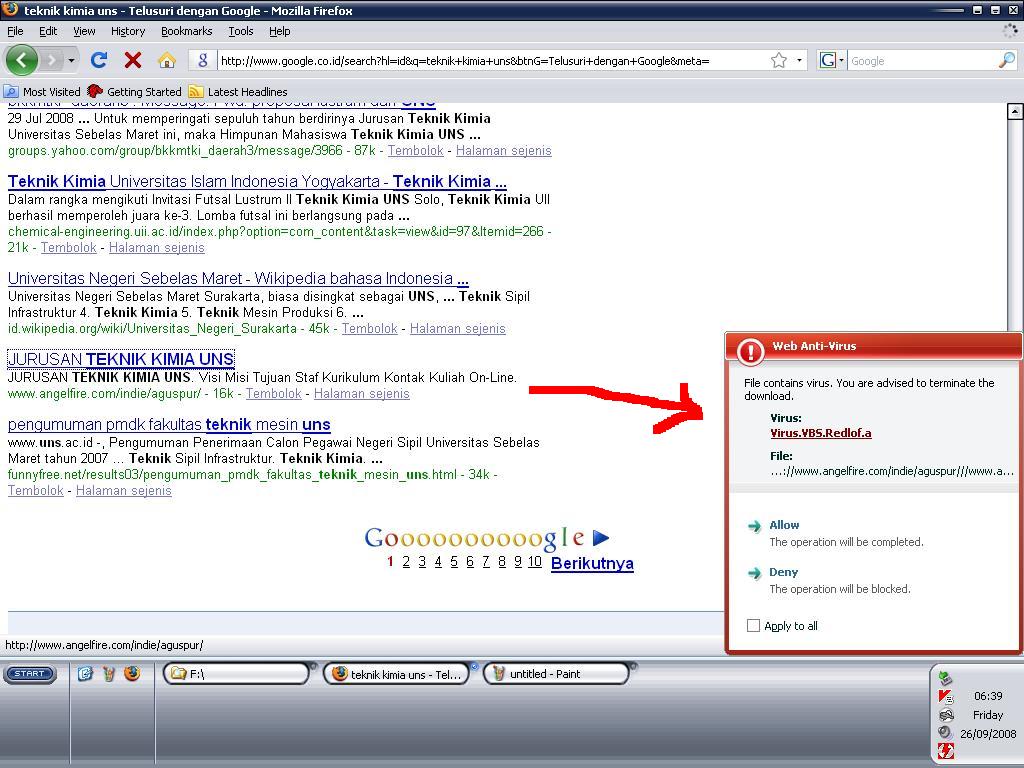
Task: Click the green arrow beside Allow
Action: coord(754,526)
